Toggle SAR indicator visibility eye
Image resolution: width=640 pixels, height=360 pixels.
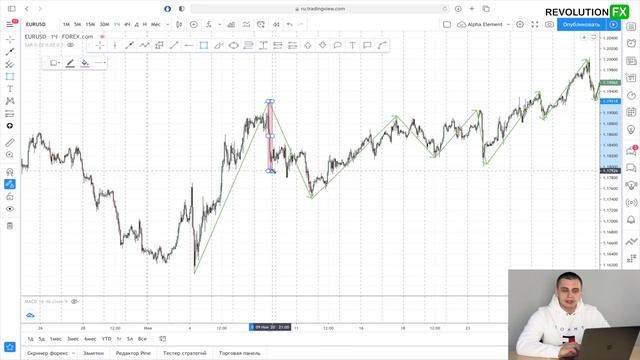[x=70, y=45]
